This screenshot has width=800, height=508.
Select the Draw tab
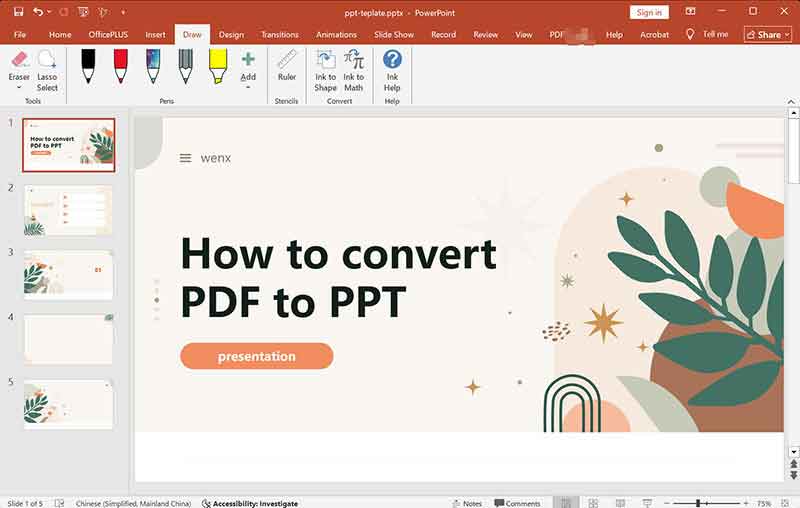192,35
